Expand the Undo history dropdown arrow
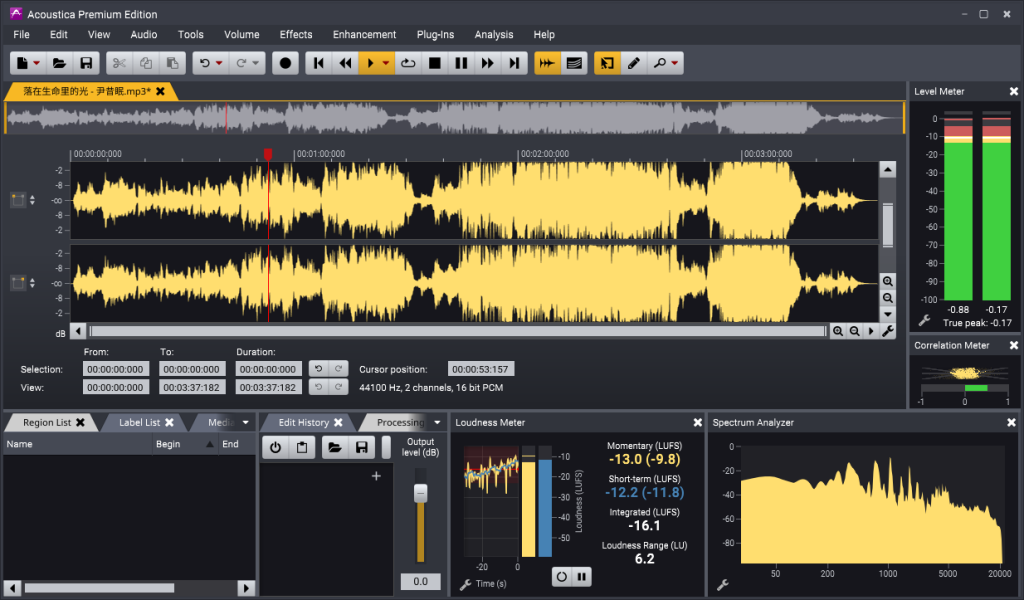 click(219, 63)
